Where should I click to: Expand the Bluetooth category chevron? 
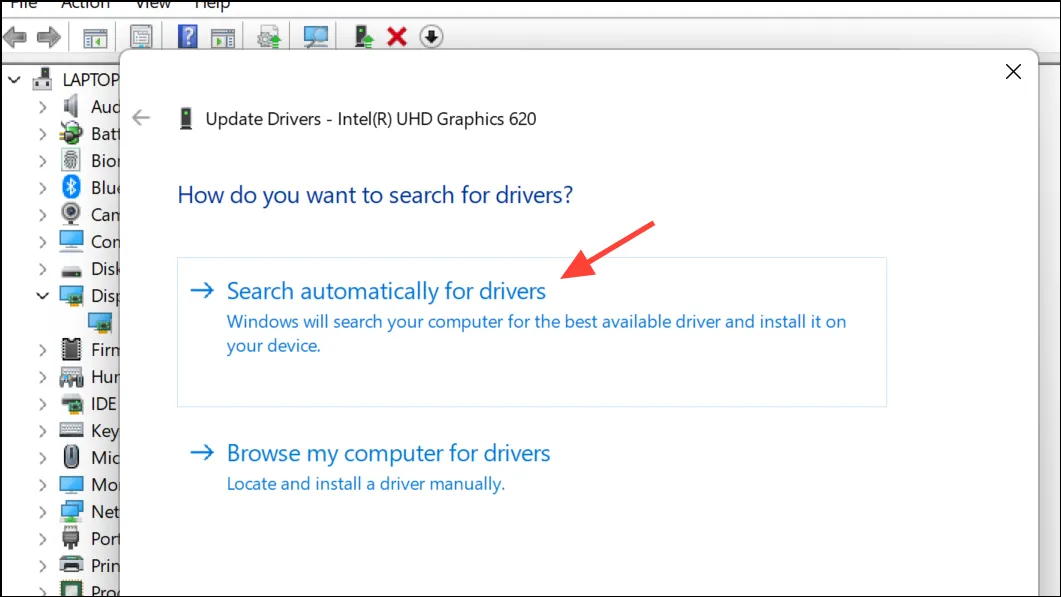click(x=42, y=188)
